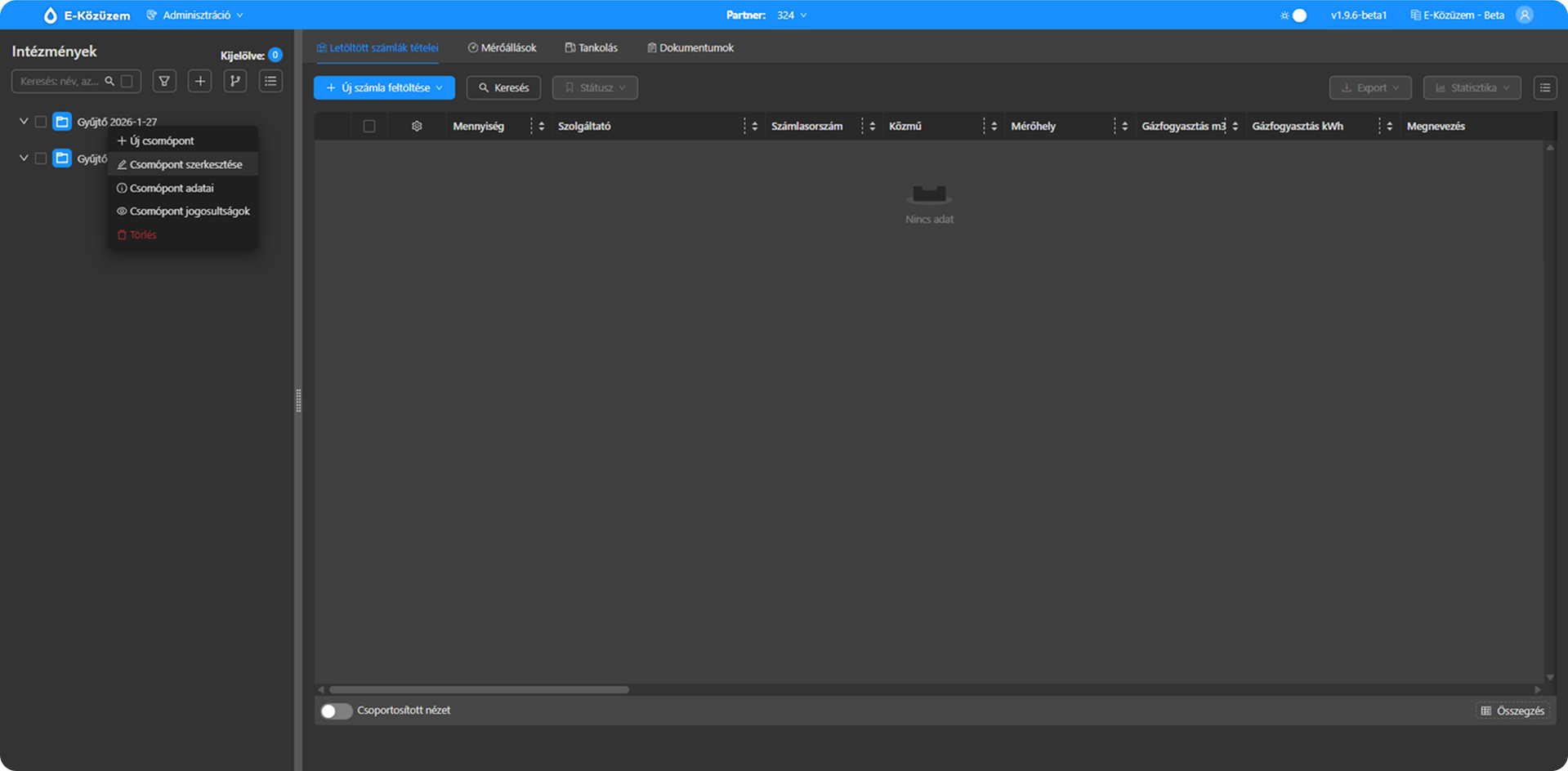This screenshot has height=771, width=1568.
Task: Click the filter funnel icon in Intézmények panel
Action: pos(164,81)
